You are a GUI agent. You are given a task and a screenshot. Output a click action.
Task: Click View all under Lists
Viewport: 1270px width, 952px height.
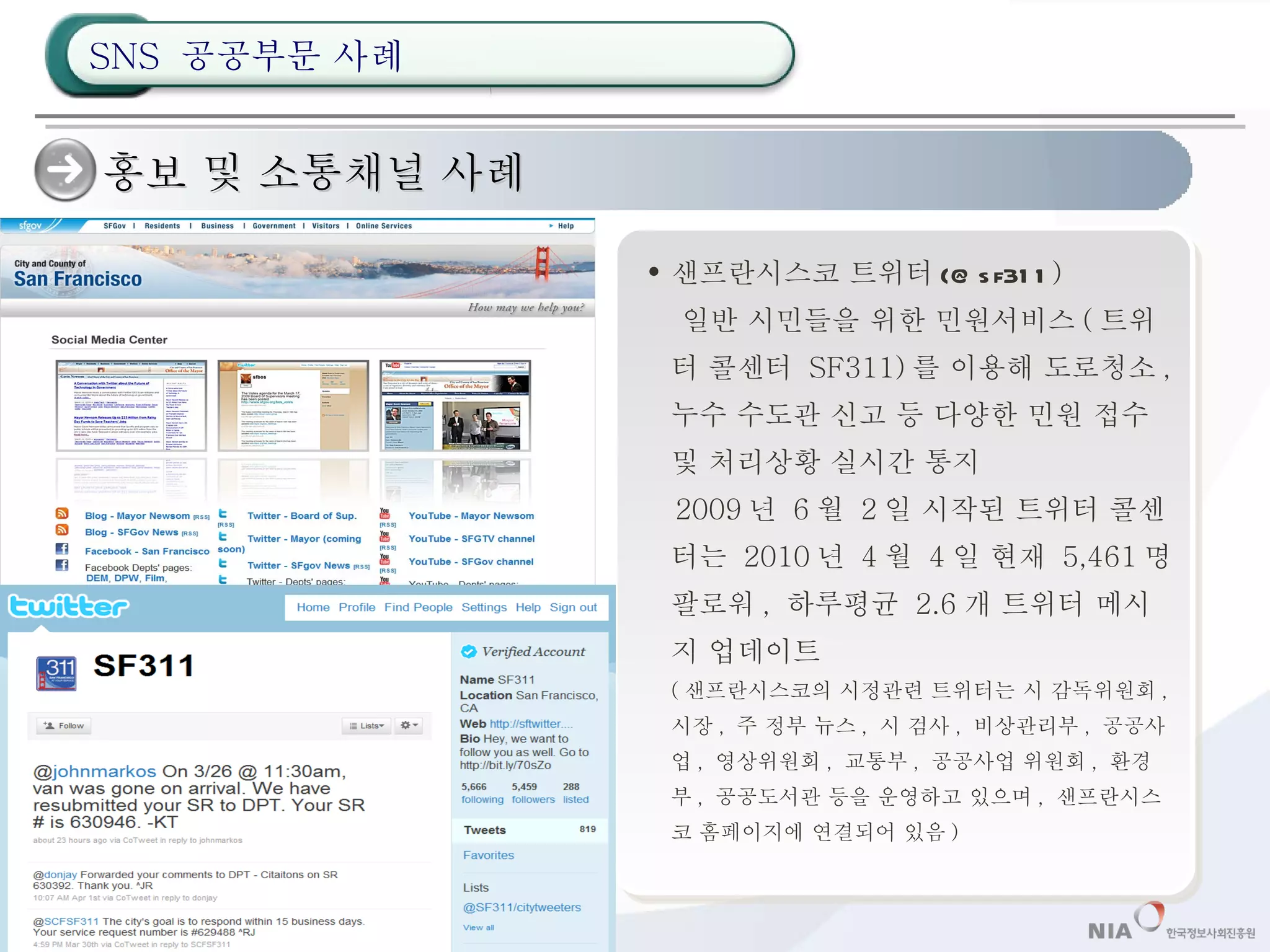pos(479,928)
